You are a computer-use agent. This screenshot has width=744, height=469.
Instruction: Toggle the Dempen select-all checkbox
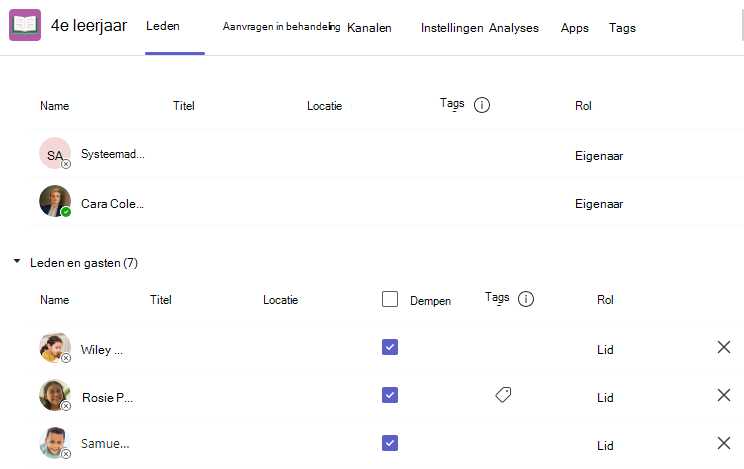(x=390, y=299)
